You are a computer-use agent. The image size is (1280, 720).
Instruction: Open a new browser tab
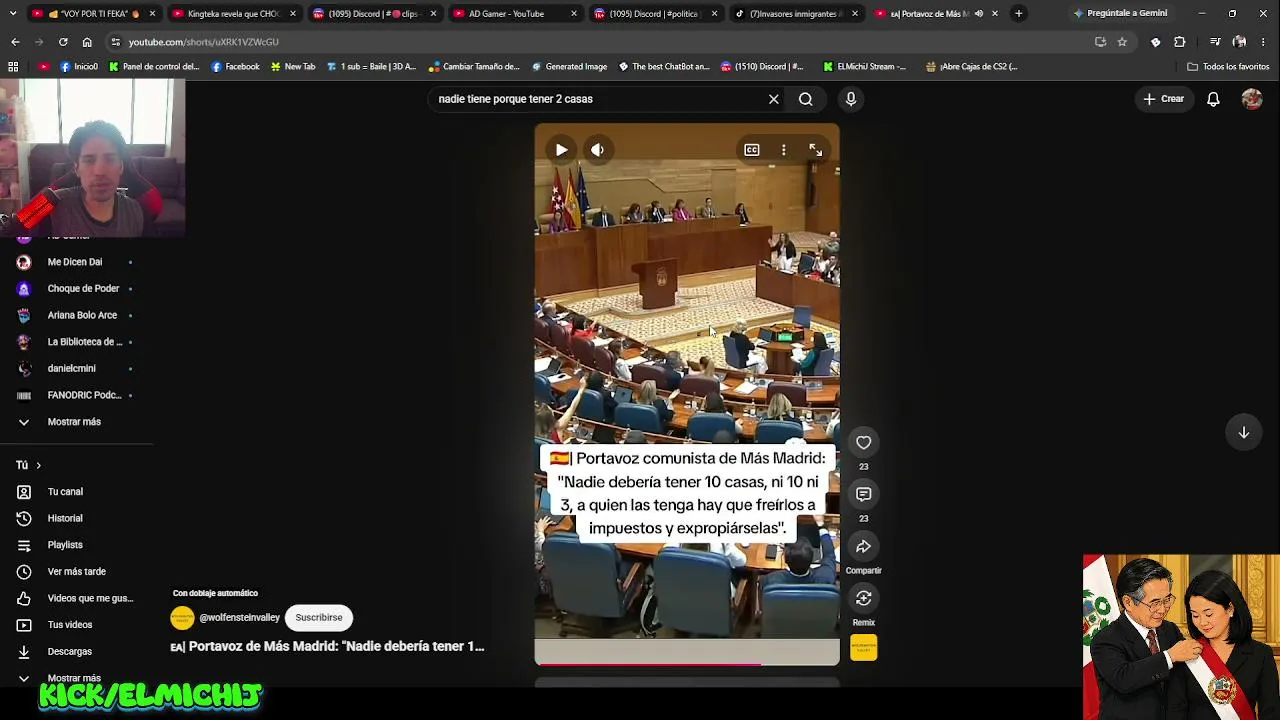[x=1018, y=14]
